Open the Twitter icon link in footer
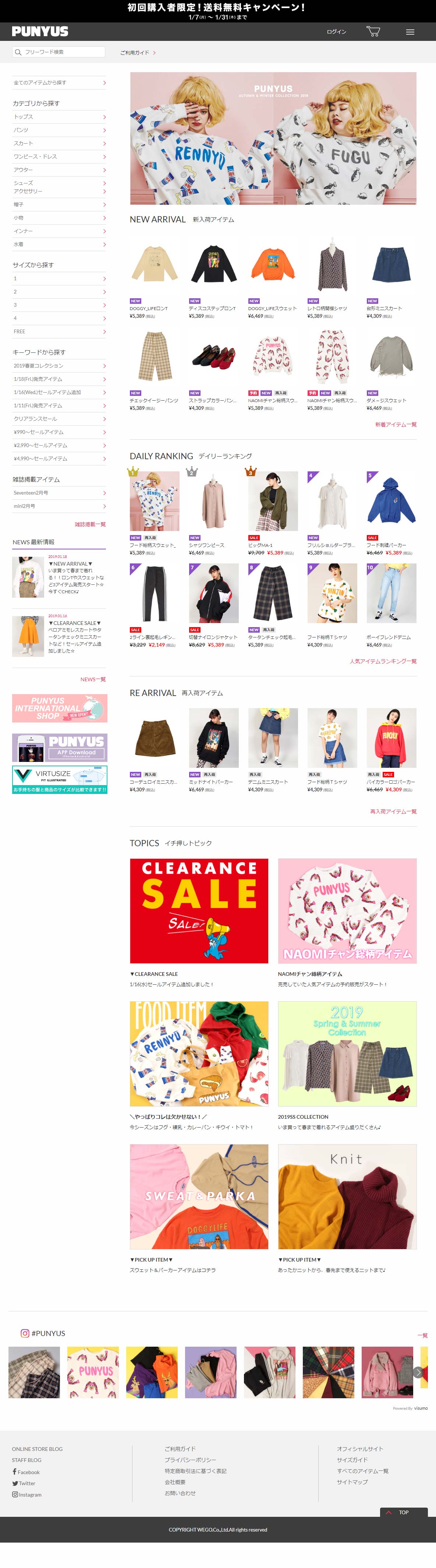436x1568 pixels. pos(15,1483)
